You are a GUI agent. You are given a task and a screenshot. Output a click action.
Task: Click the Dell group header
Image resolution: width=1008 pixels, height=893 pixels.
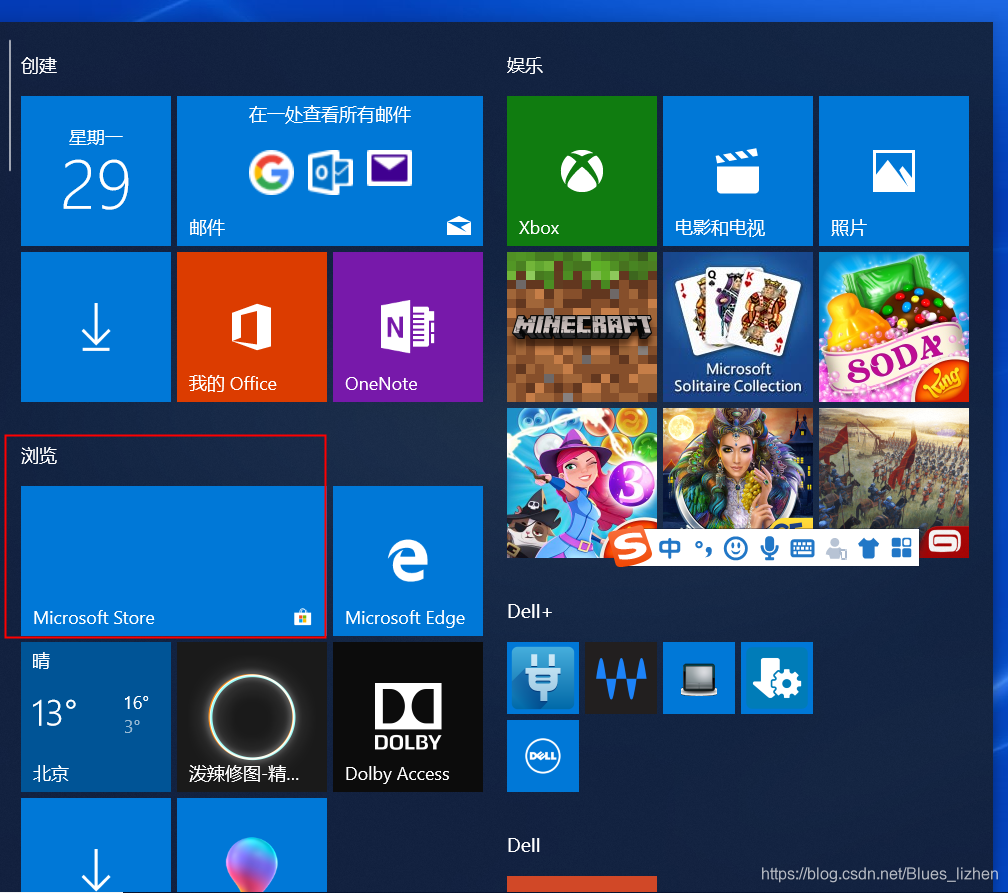[x=523, y=845]
